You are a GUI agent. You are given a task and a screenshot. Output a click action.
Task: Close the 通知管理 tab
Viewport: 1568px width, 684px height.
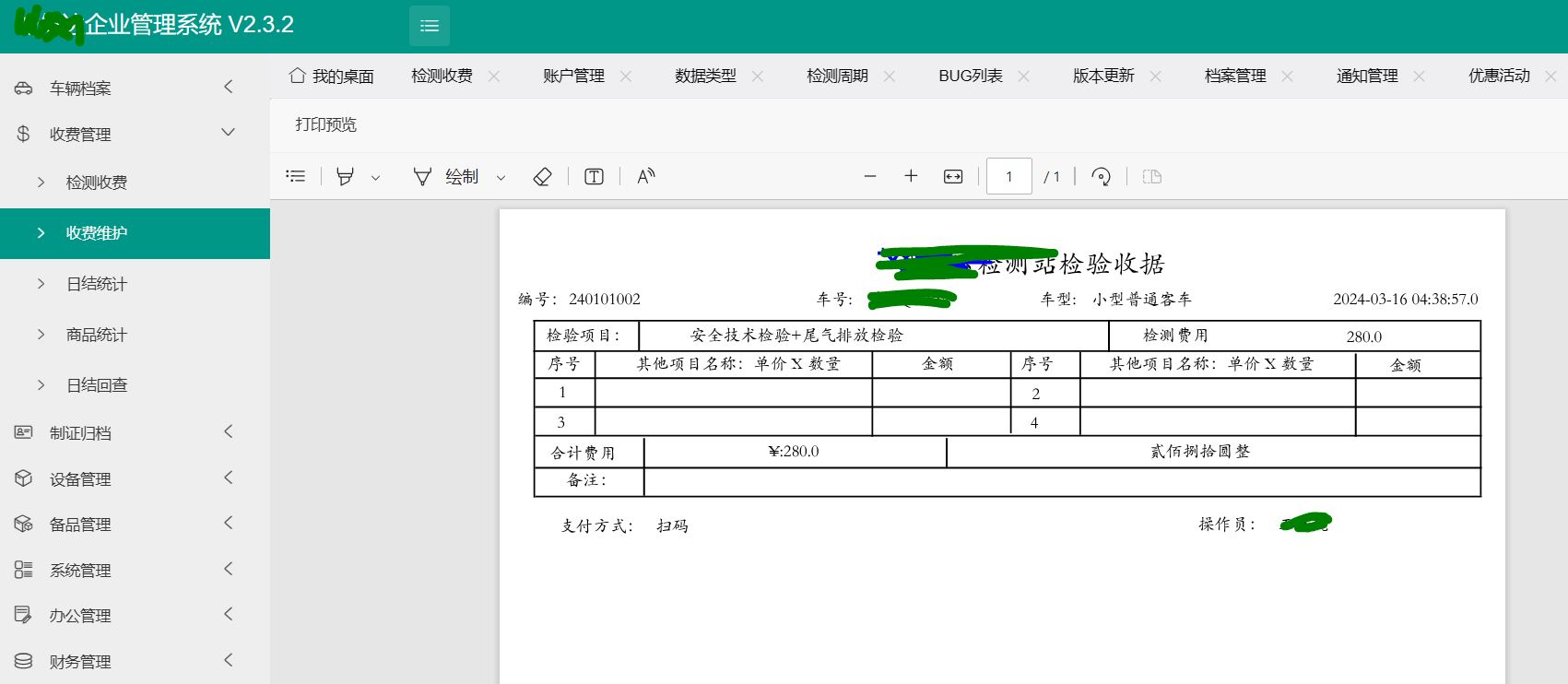point(1420,77)
